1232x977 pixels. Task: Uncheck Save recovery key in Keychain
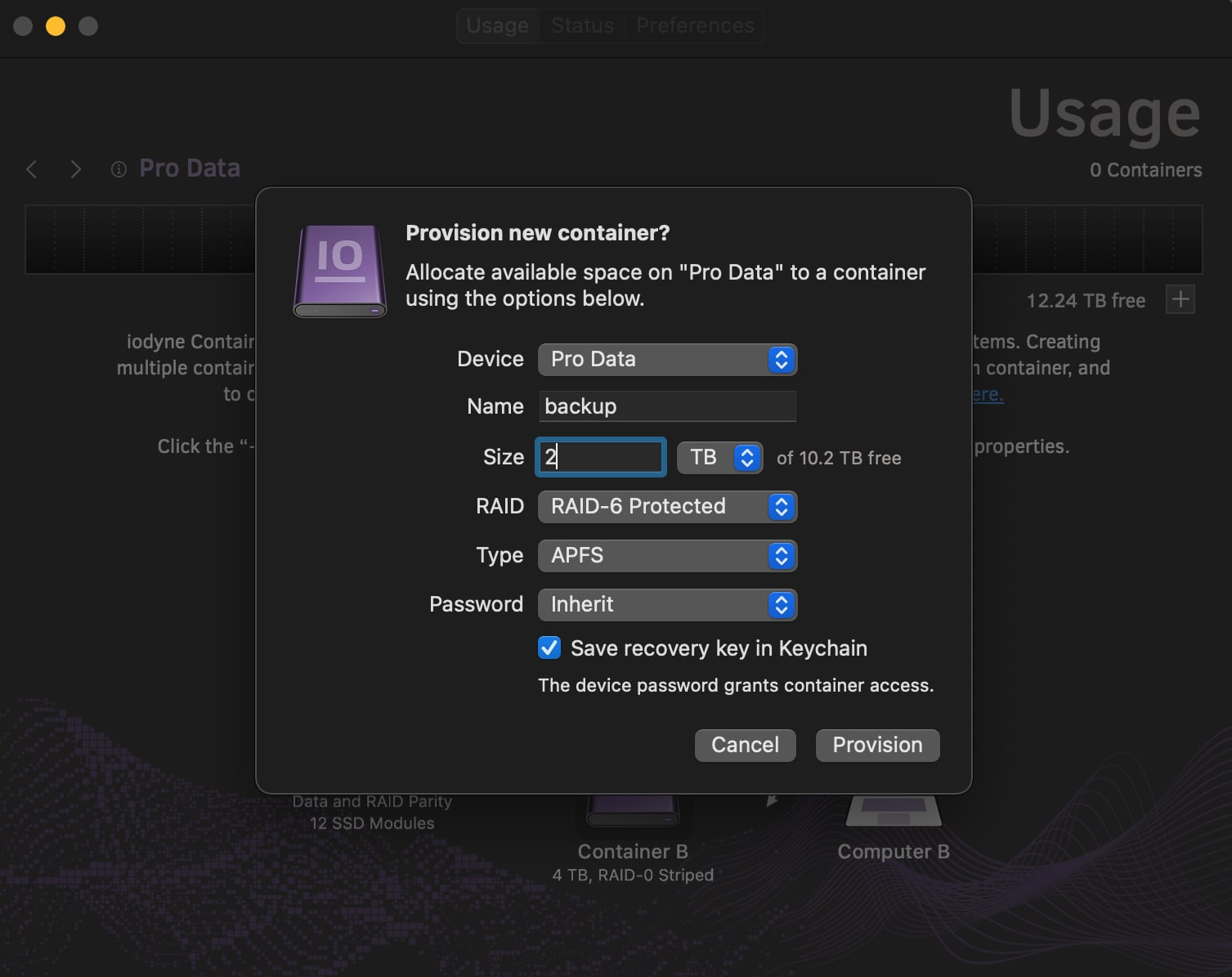pos(549,648)
